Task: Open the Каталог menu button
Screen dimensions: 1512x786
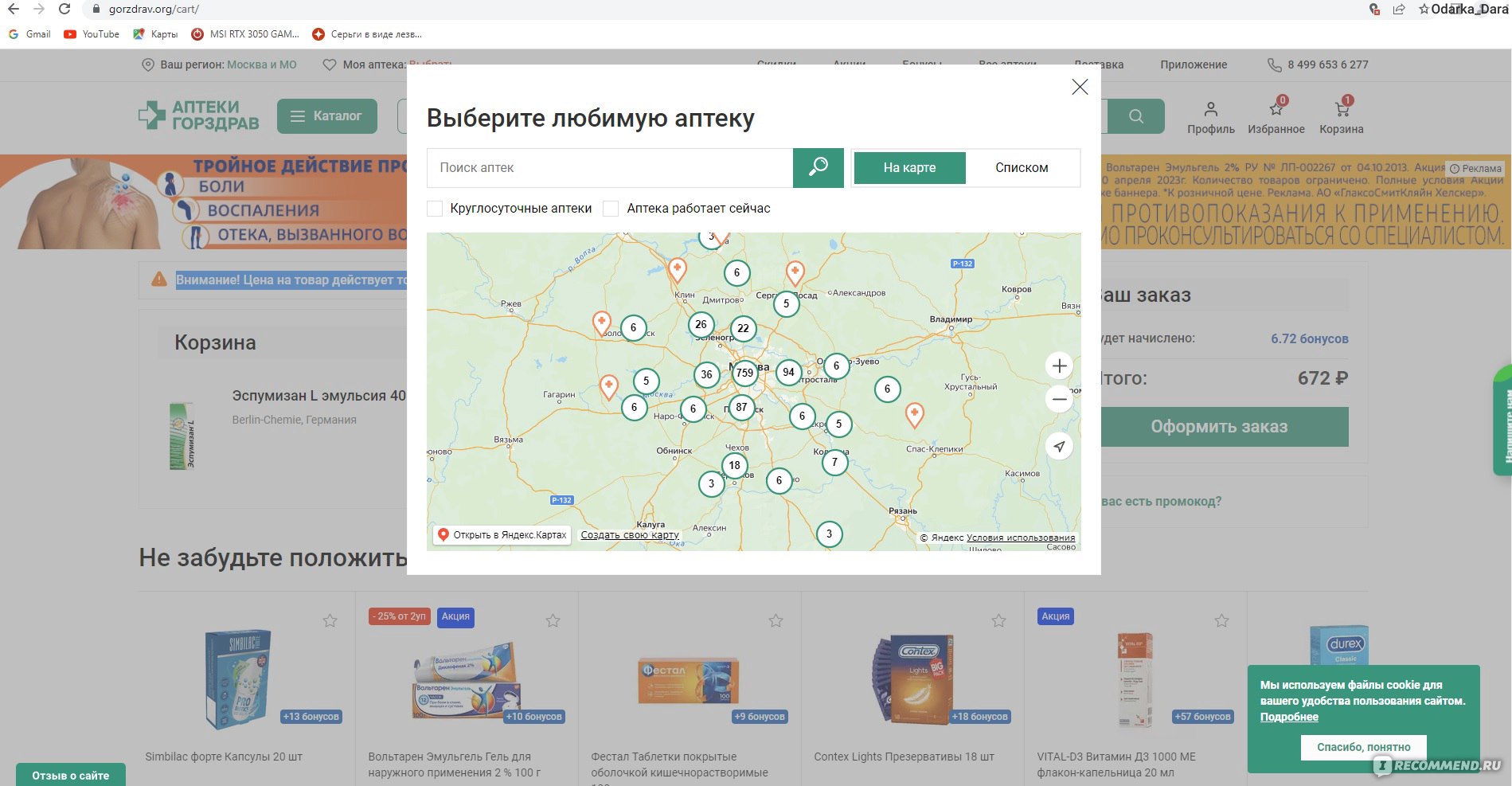Action: pos(327,116)
